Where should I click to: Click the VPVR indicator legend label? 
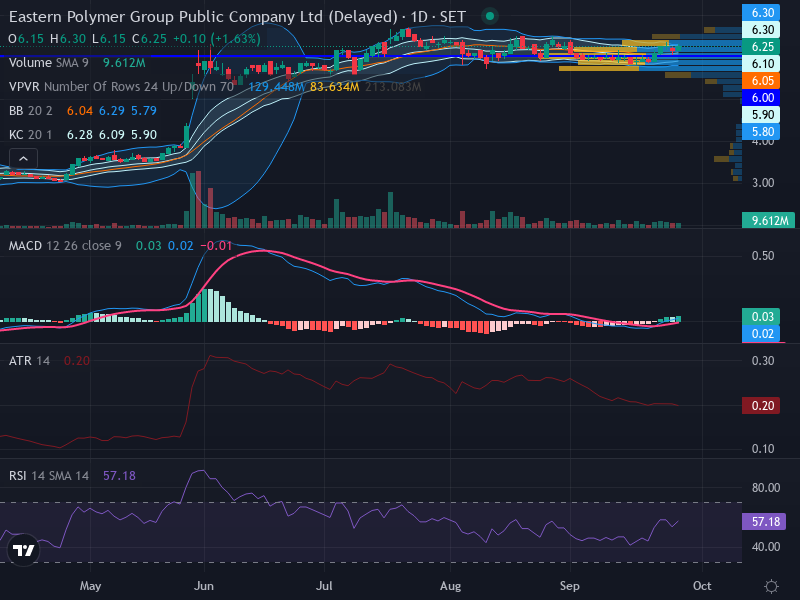121,87
